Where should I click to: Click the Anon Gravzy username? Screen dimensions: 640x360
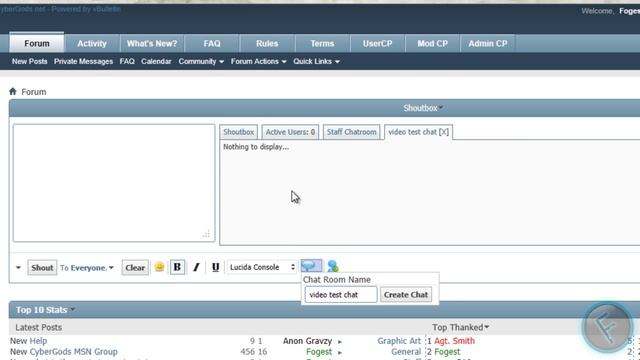coord(307,341)
